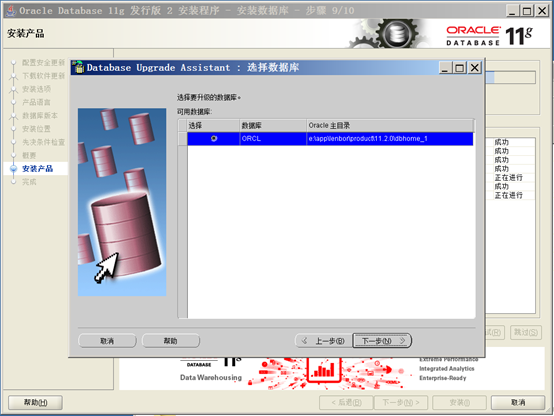Select the 产品语言 step in sidebar
Image resolution: width=554 pixels, height=416 pixels.
point(36,102)
